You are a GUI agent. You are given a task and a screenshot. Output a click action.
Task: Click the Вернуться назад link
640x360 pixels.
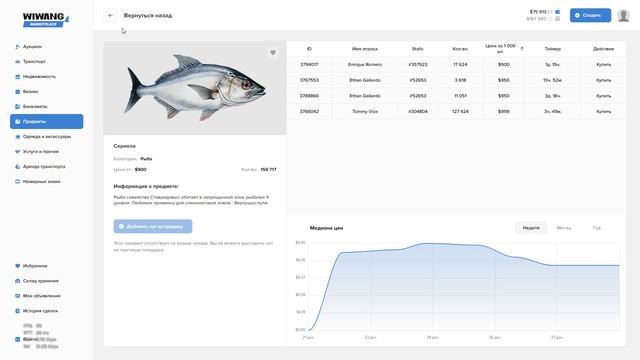148,16
